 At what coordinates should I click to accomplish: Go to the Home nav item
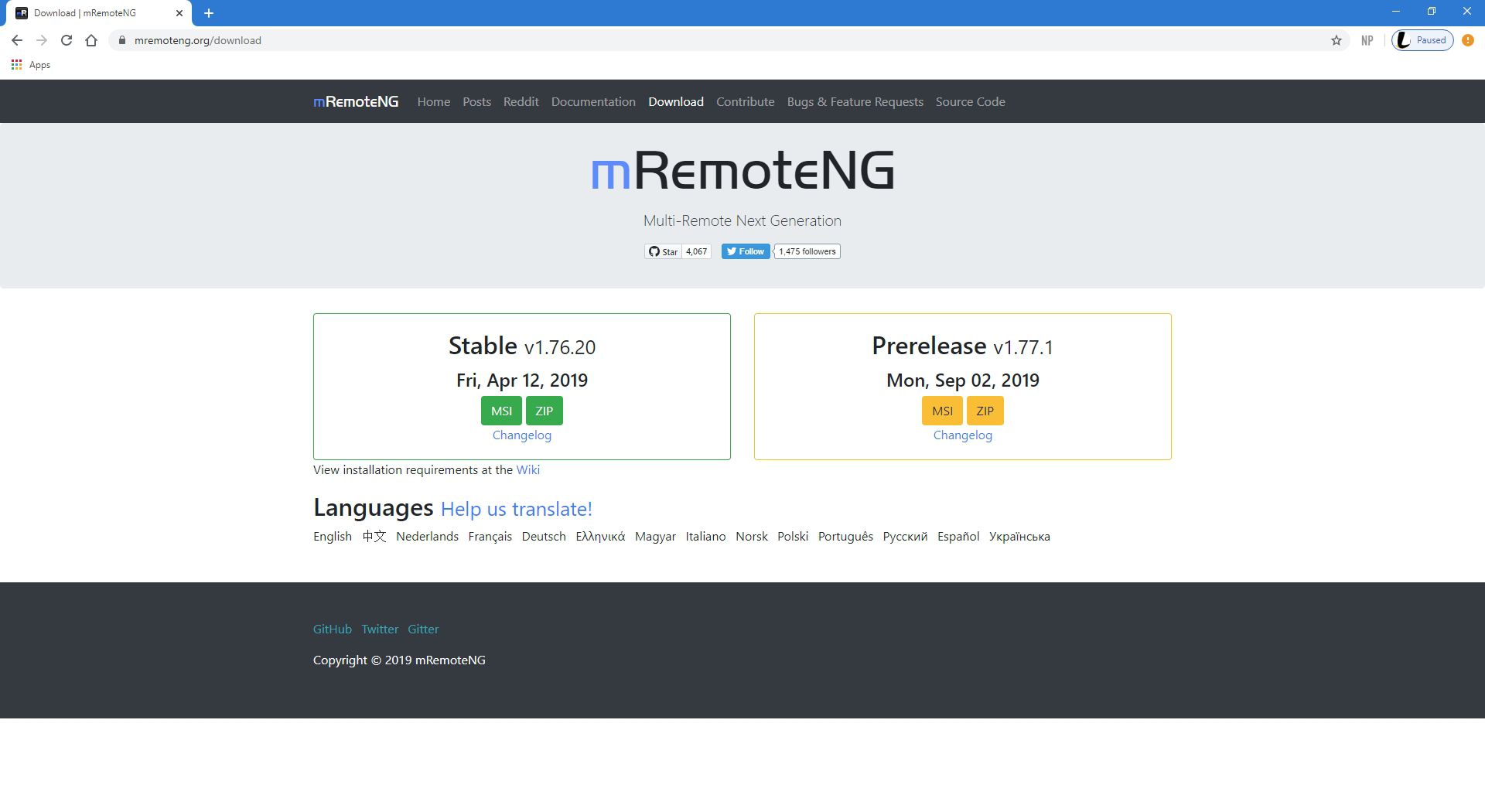point(433,101)
